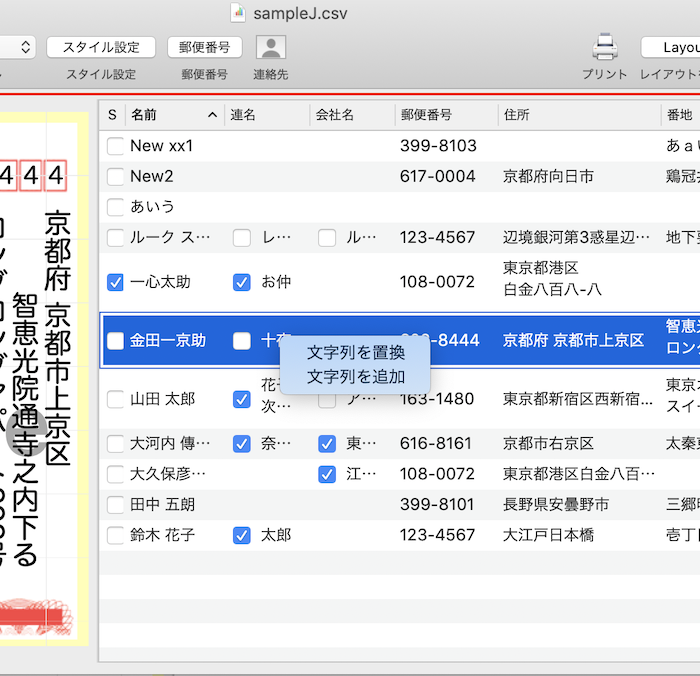Select postal code 616-8161 cell
The height and width of the screenshot is (676, 700).
coord(436,444)
